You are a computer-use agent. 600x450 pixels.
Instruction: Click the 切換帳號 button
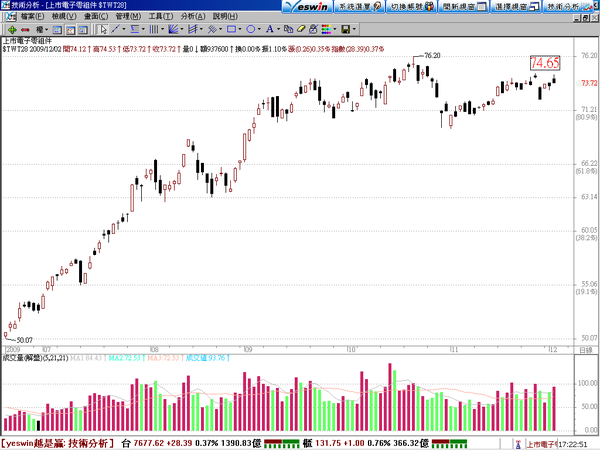coord(411,7)
